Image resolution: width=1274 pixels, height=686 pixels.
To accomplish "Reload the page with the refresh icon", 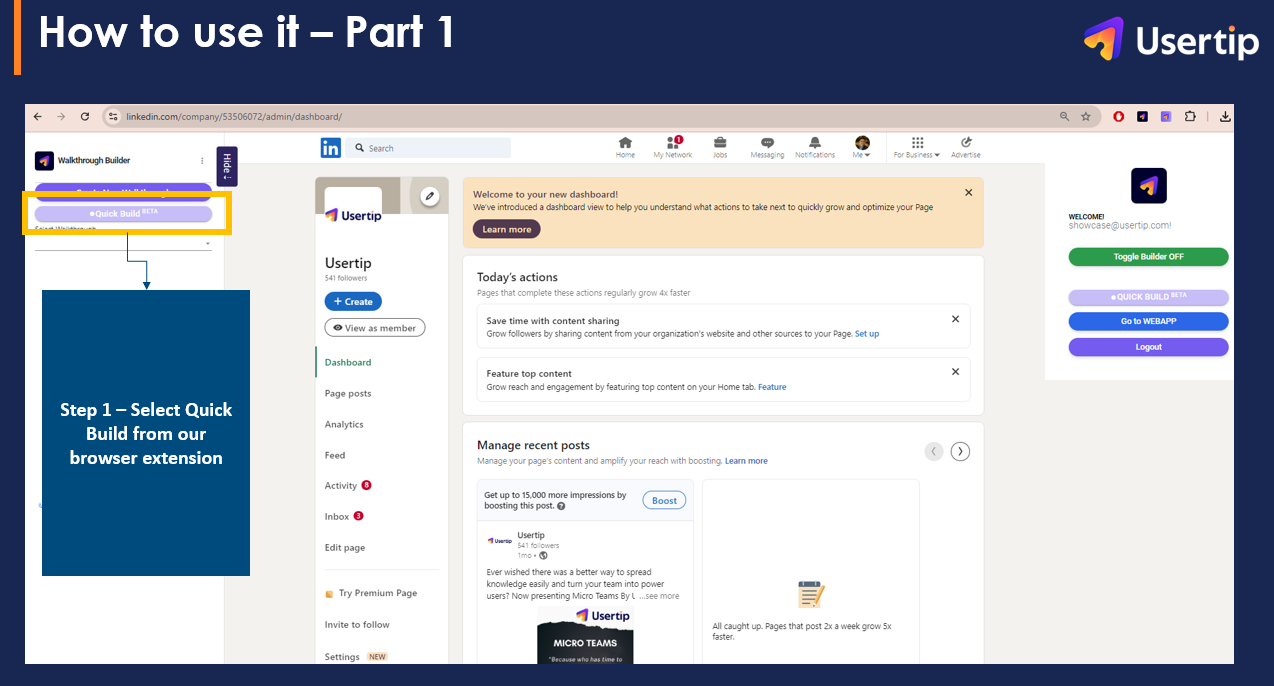I will point(85,117).
